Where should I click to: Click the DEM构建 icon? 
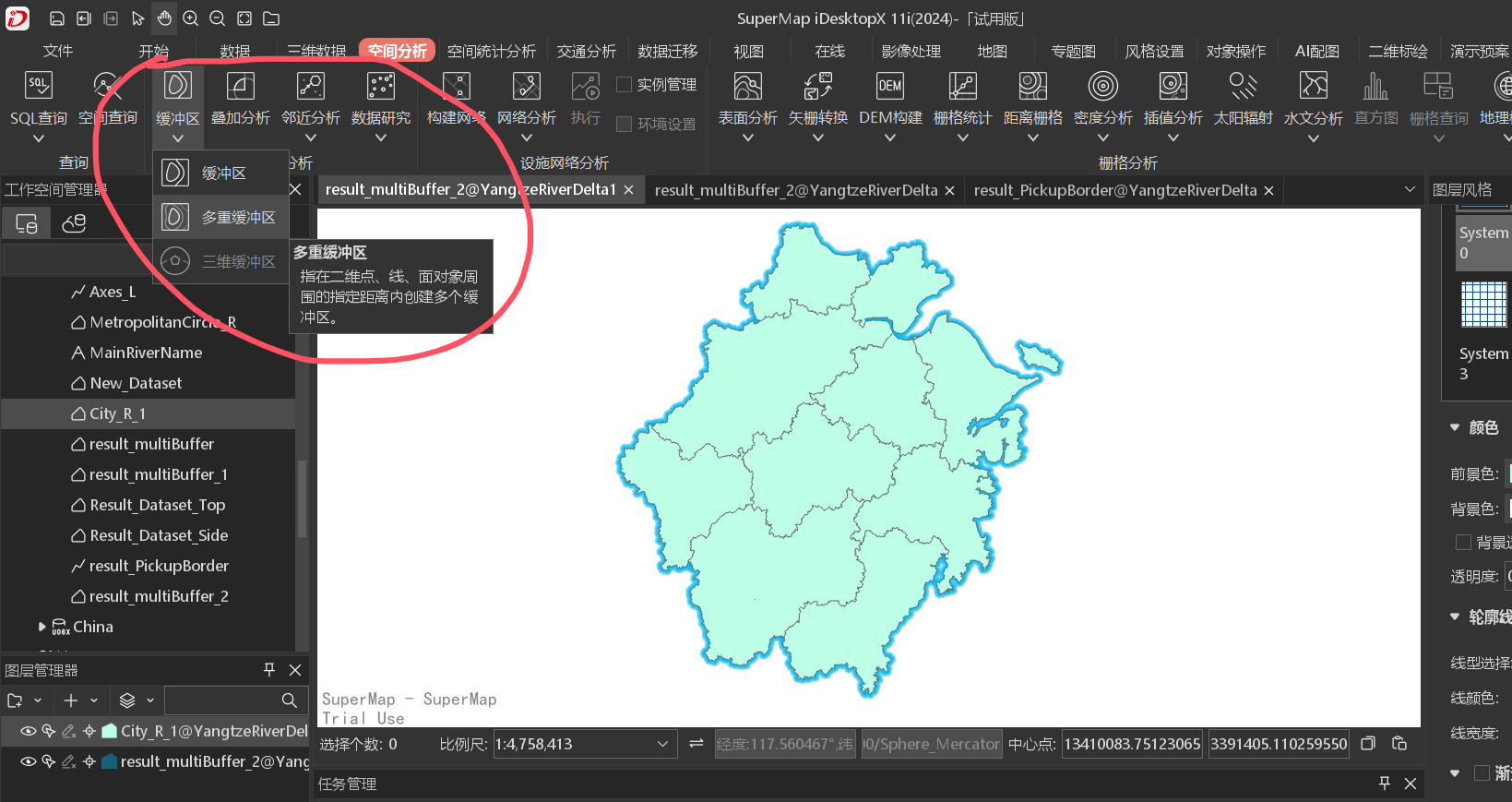[x=889, y=86]
